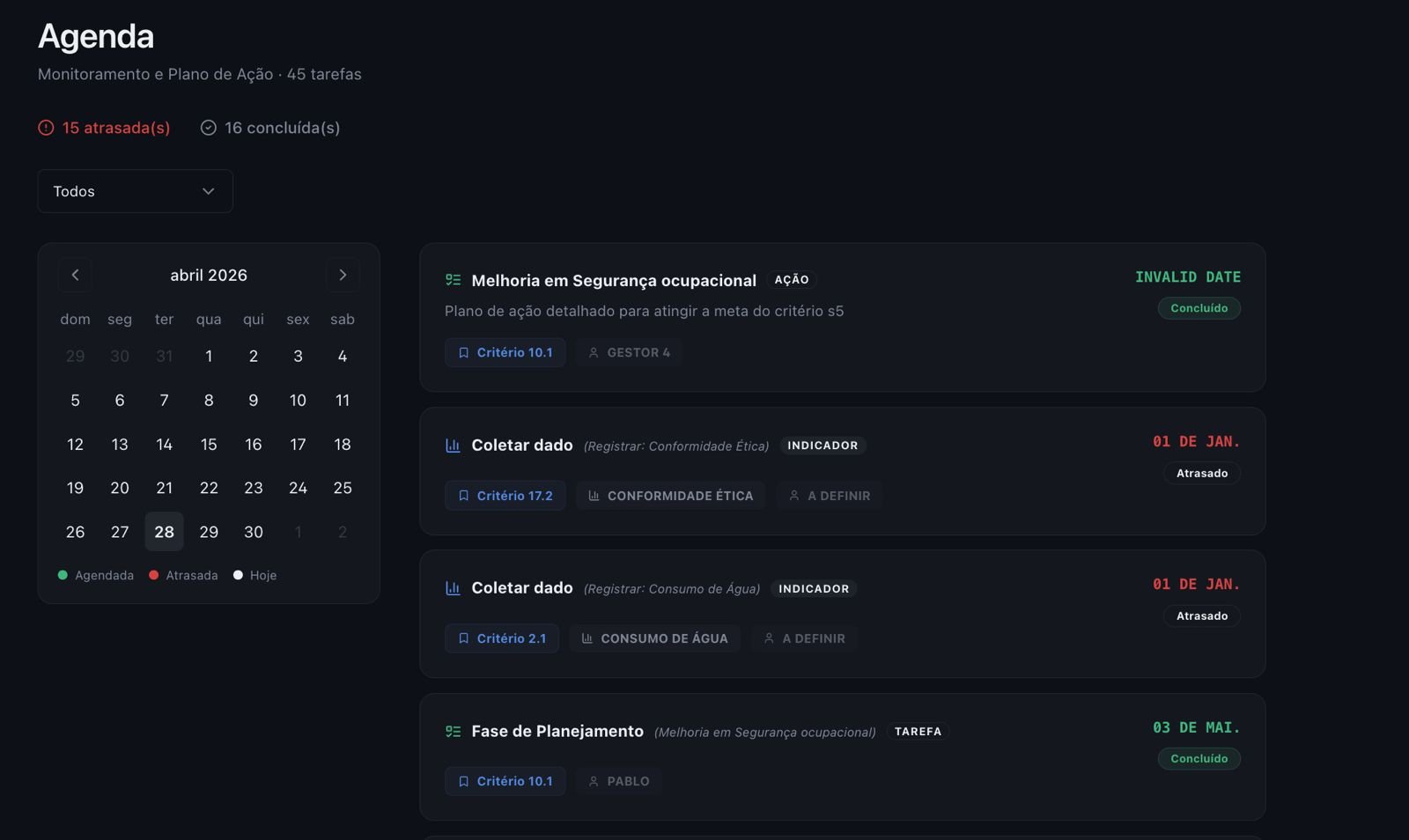The width and height of the screenshot is (1409, 840).
Task: Select today's date 28 in calendar
Action: click(x=164, y=532)
